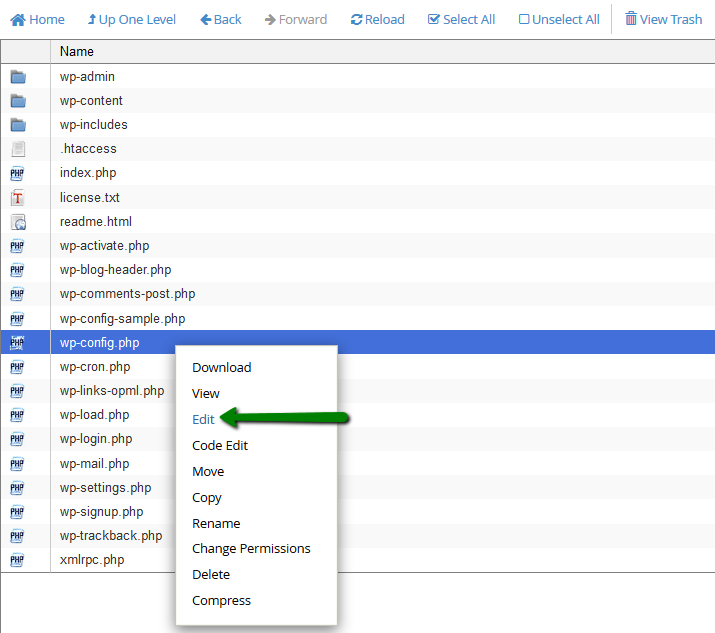Select the license.txt file name
This screenshot has width=715, height=633.
click(89, 197)
